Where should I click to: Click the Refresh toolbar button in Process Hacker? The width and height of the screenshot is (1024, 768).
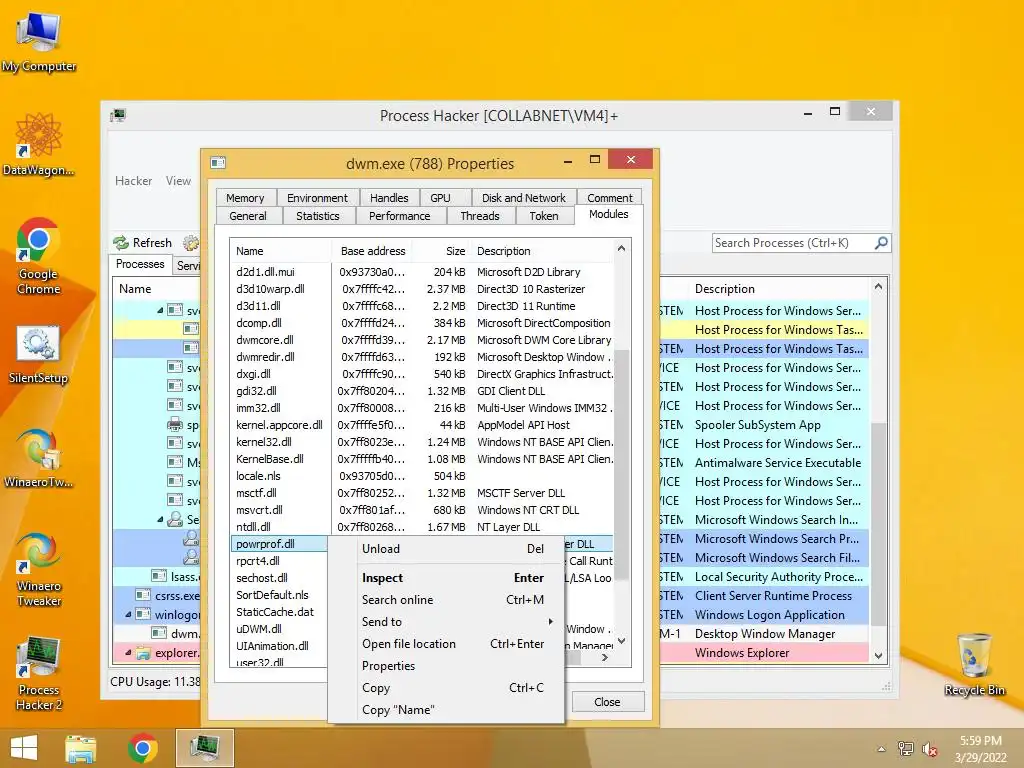[143, 243]
